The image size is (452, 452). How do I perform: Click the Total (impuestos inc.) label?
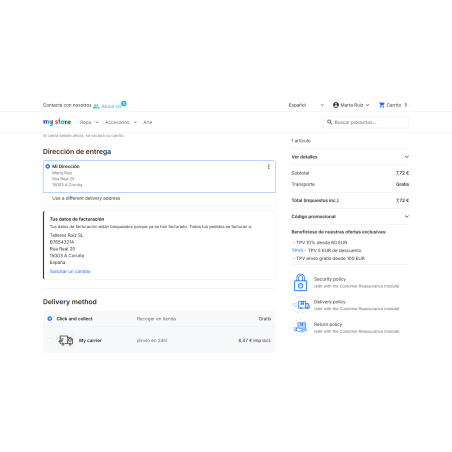[315, 200]
